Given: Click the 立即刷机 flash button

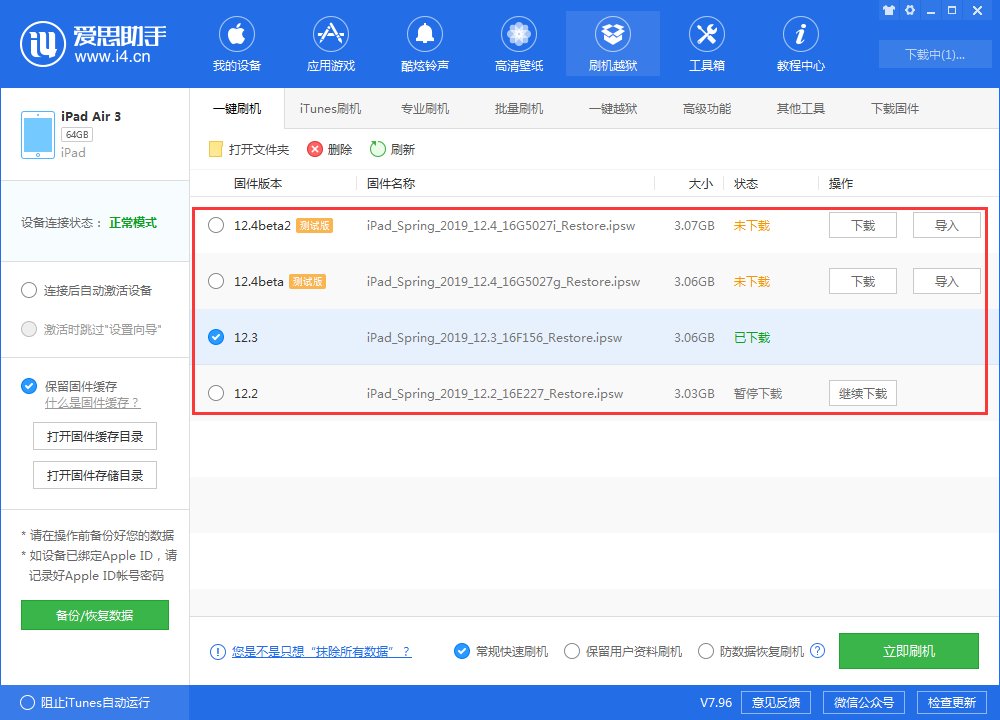Looking at the screenshot, I should 910,650.
